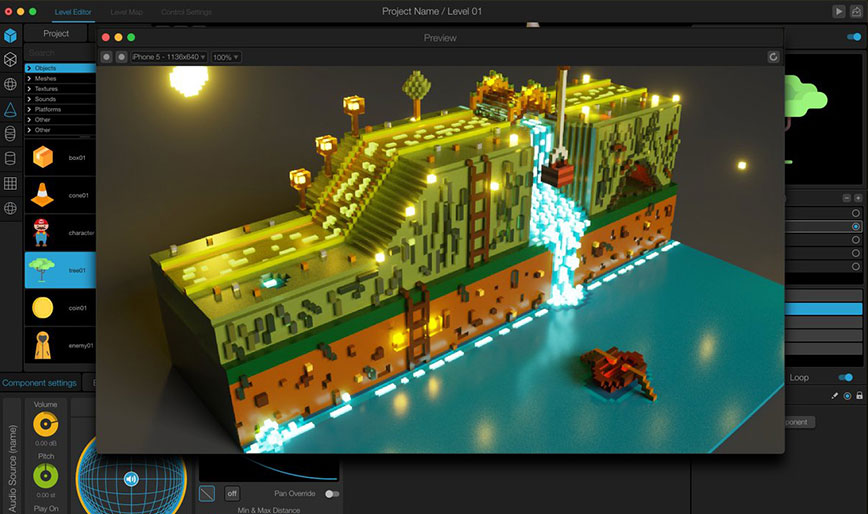Select the wireframe cube sidebar icon
The width and height of the screenshot is (868, 514).
pos(10,59)
